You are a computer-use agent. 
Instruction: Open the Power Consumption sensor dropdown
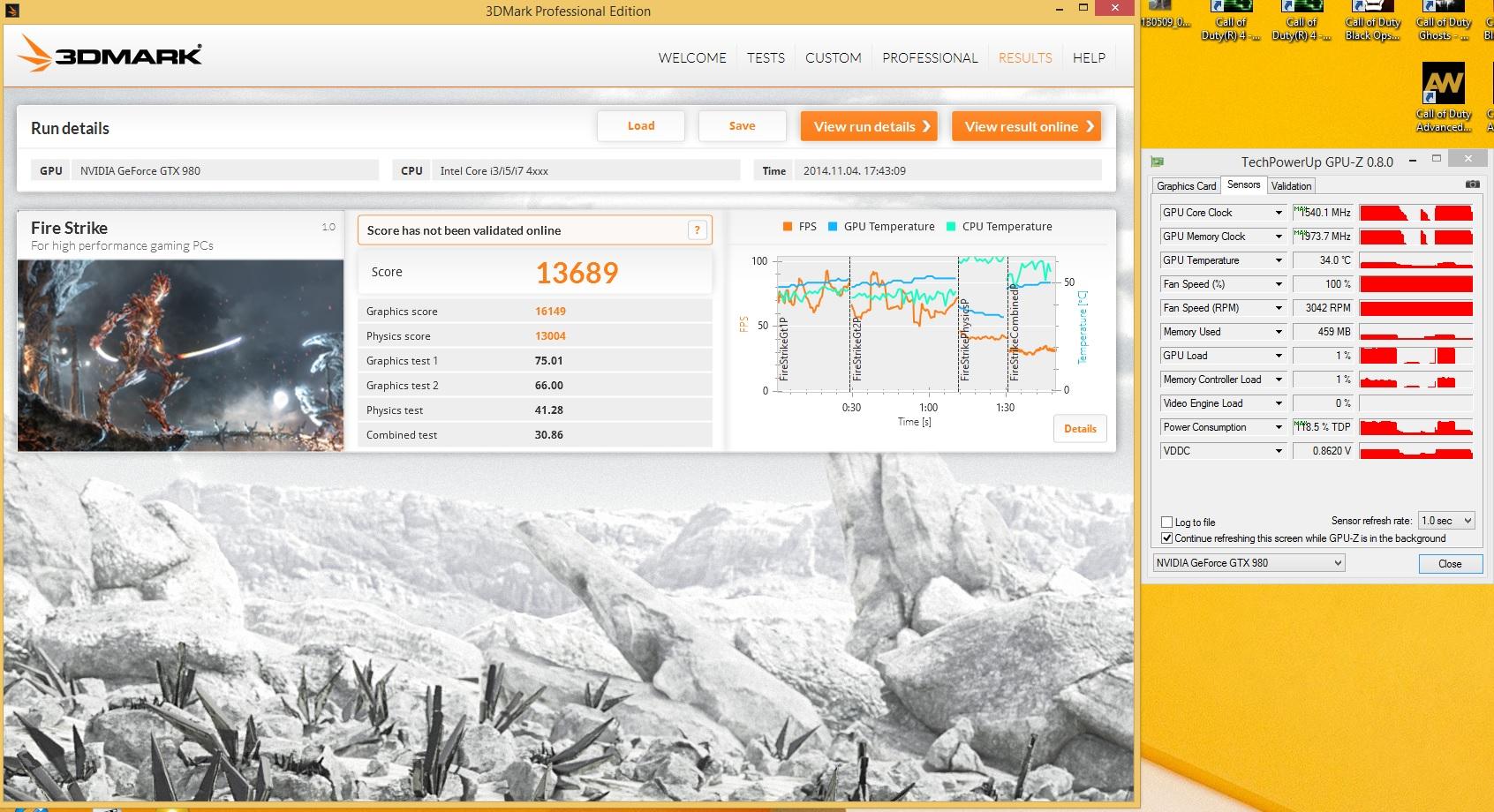tap(1278, 427)
